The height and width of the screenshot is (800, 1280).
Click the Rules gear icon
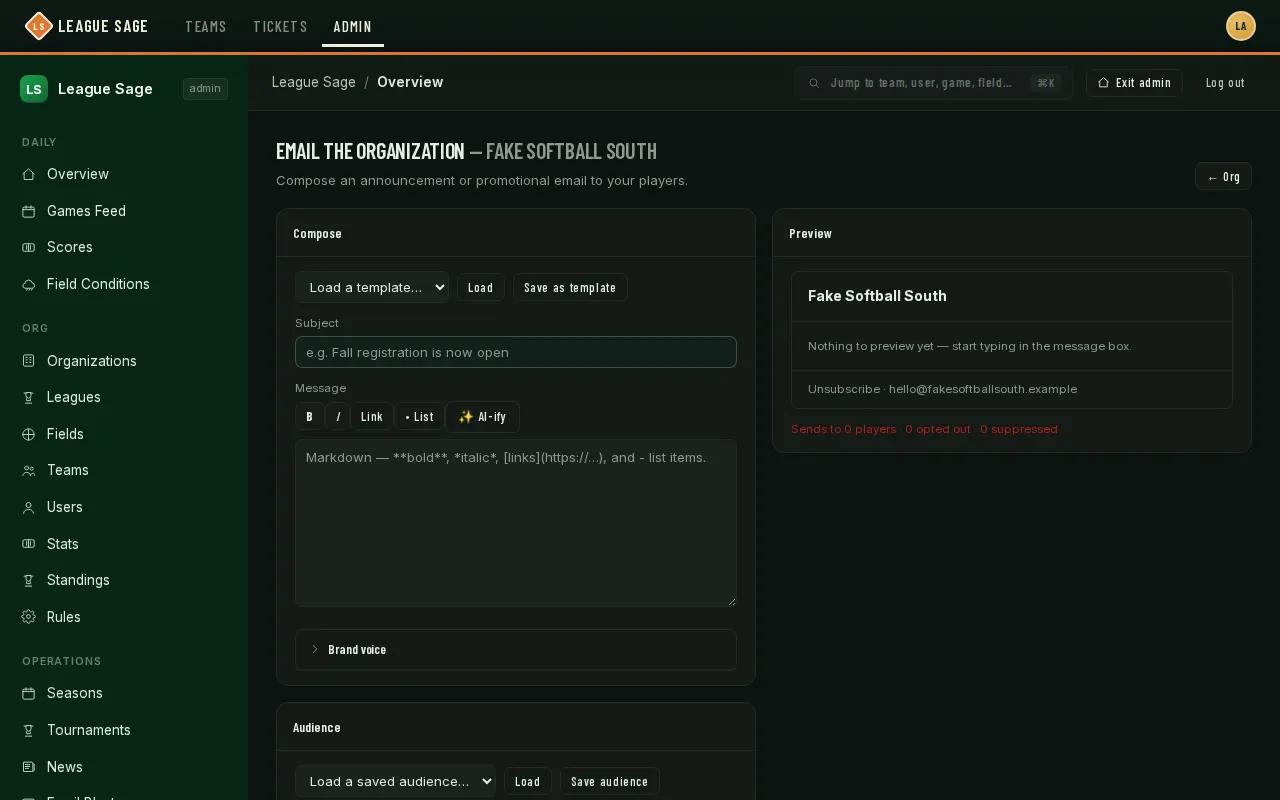pos(29,617)
